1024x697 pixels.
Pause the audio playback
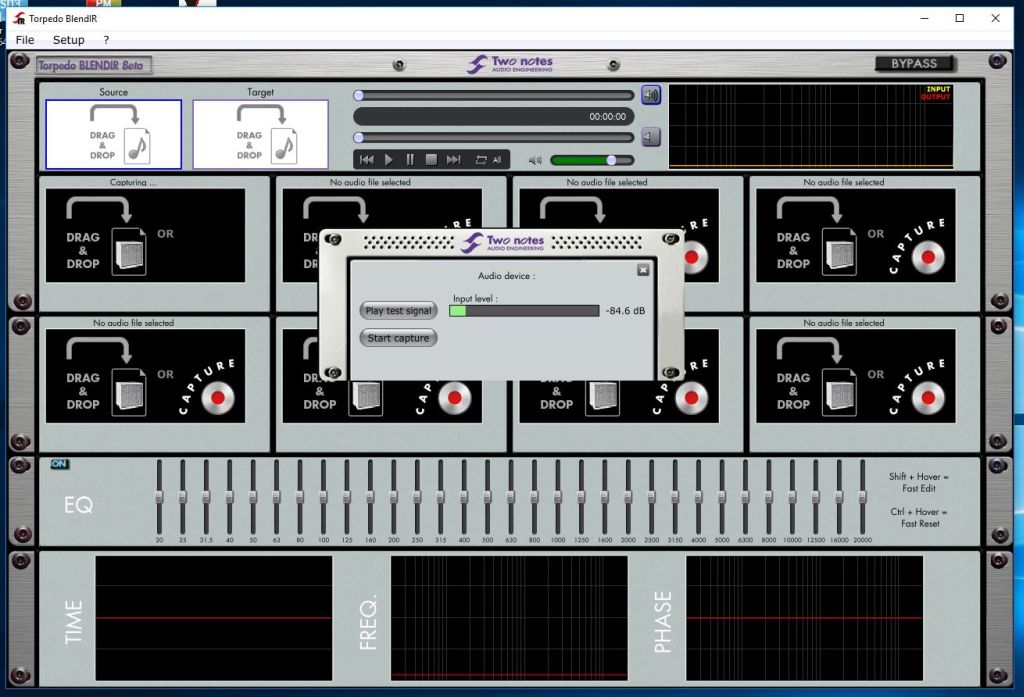tap(410, 159)
